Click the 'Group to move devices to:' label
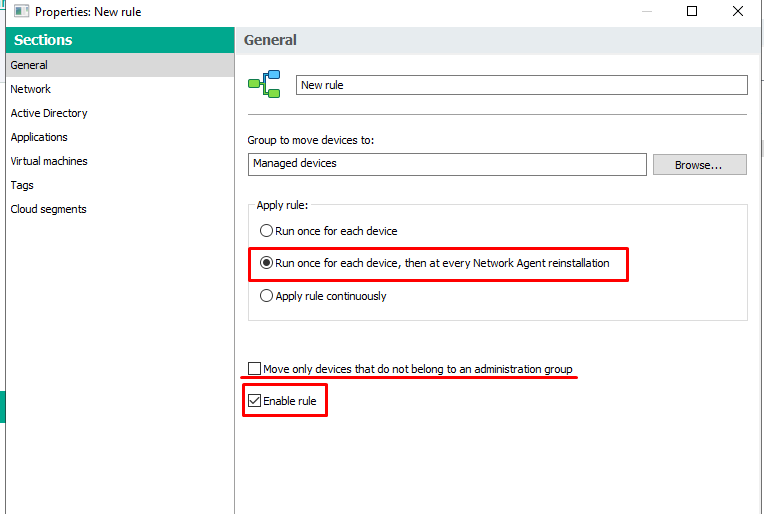This screenshot has height=514, width=764. click(311, 140)
